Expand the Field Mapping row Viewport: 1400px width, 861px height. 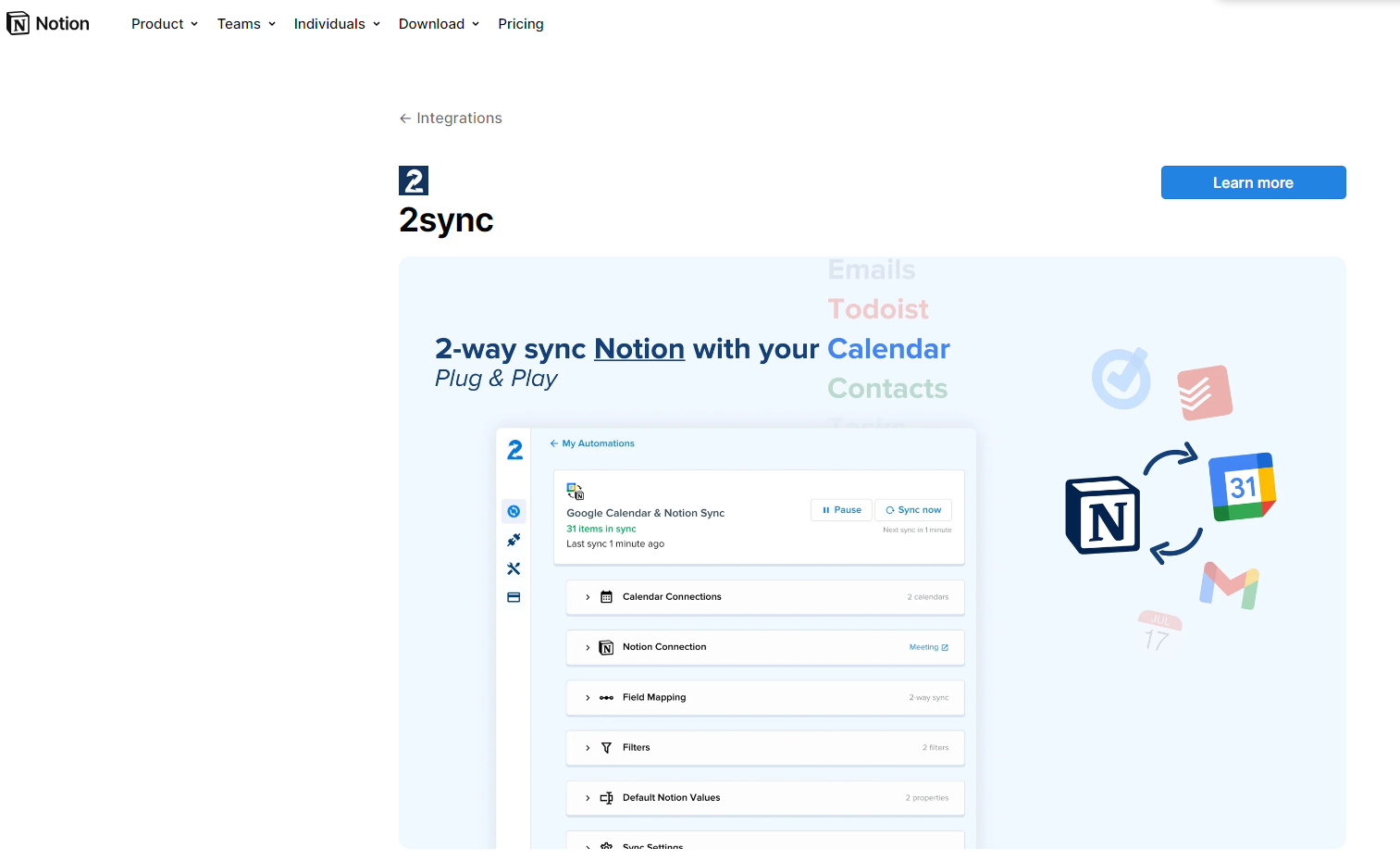[765, 697]
